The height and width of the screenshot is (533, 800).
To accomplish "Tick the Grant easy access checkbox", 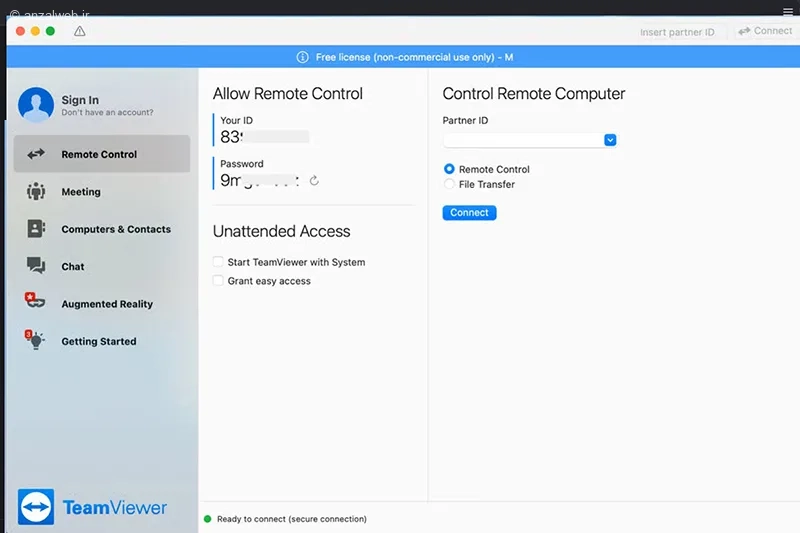I will (218, 281).
